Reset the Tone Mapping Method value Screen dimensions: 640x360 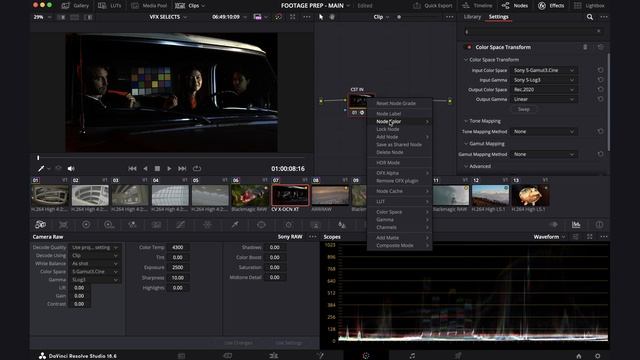[600, 131]
